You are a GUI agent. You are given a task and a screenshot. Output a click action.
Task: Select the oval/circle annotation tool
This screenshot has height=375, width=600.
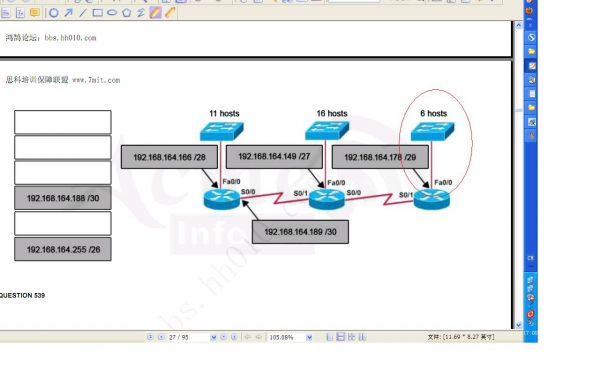point(54,13)
